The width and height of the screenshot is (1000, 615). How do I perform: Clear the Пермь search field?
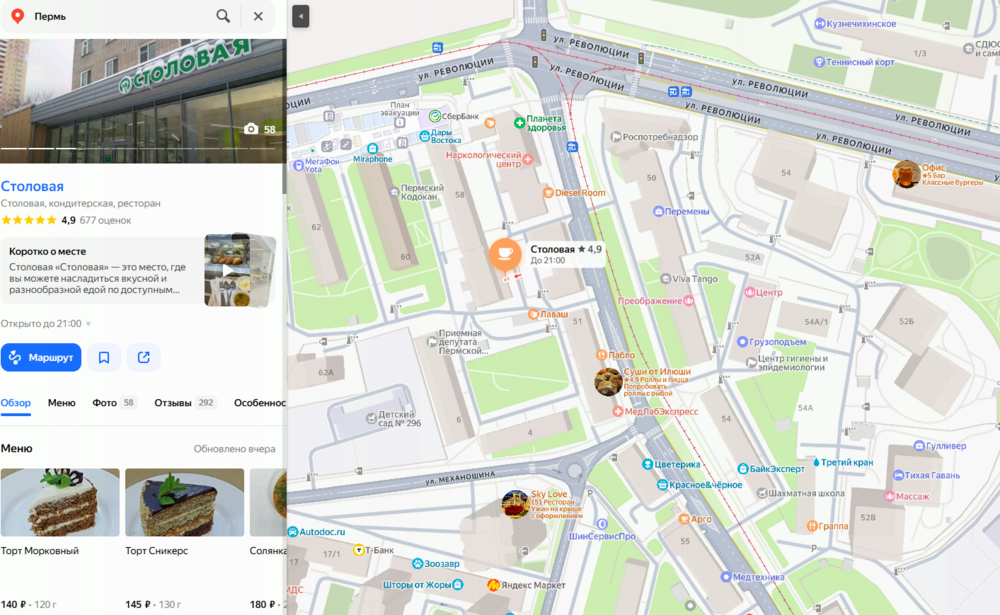click(x=258, y=16)
